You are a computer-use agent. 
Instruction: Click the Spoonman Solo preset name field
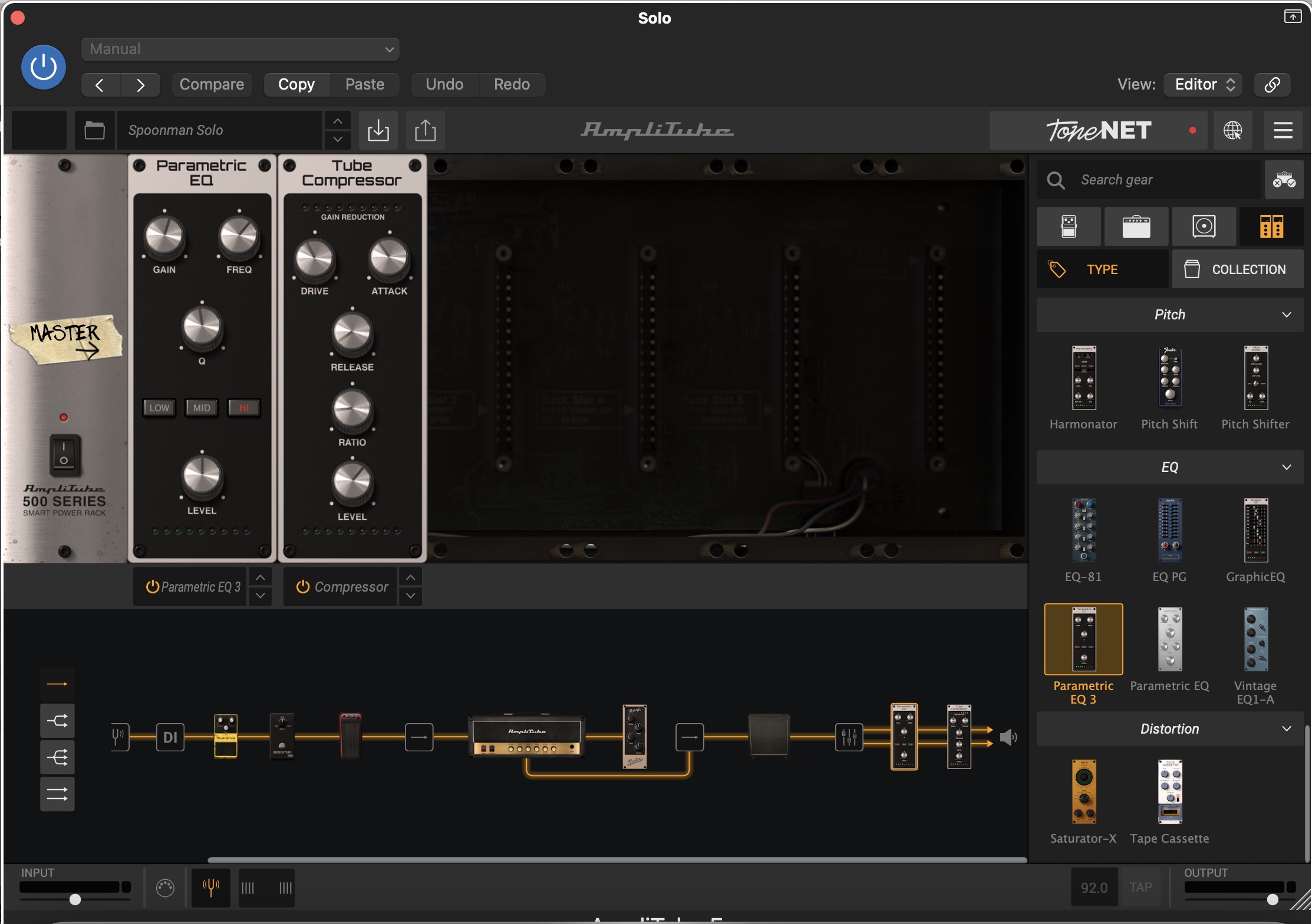pos(219,130)
